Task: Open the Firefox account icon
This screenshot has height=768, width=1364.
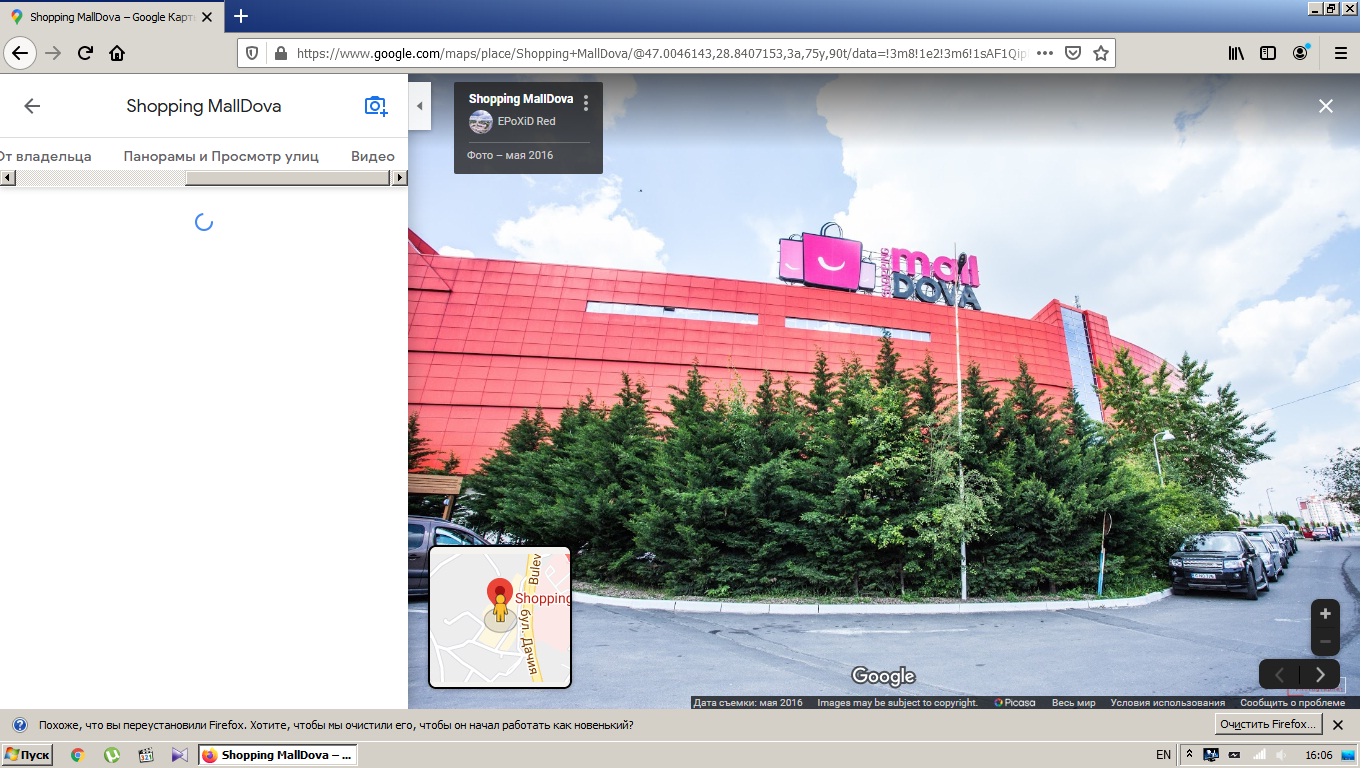Action: 1300,53
